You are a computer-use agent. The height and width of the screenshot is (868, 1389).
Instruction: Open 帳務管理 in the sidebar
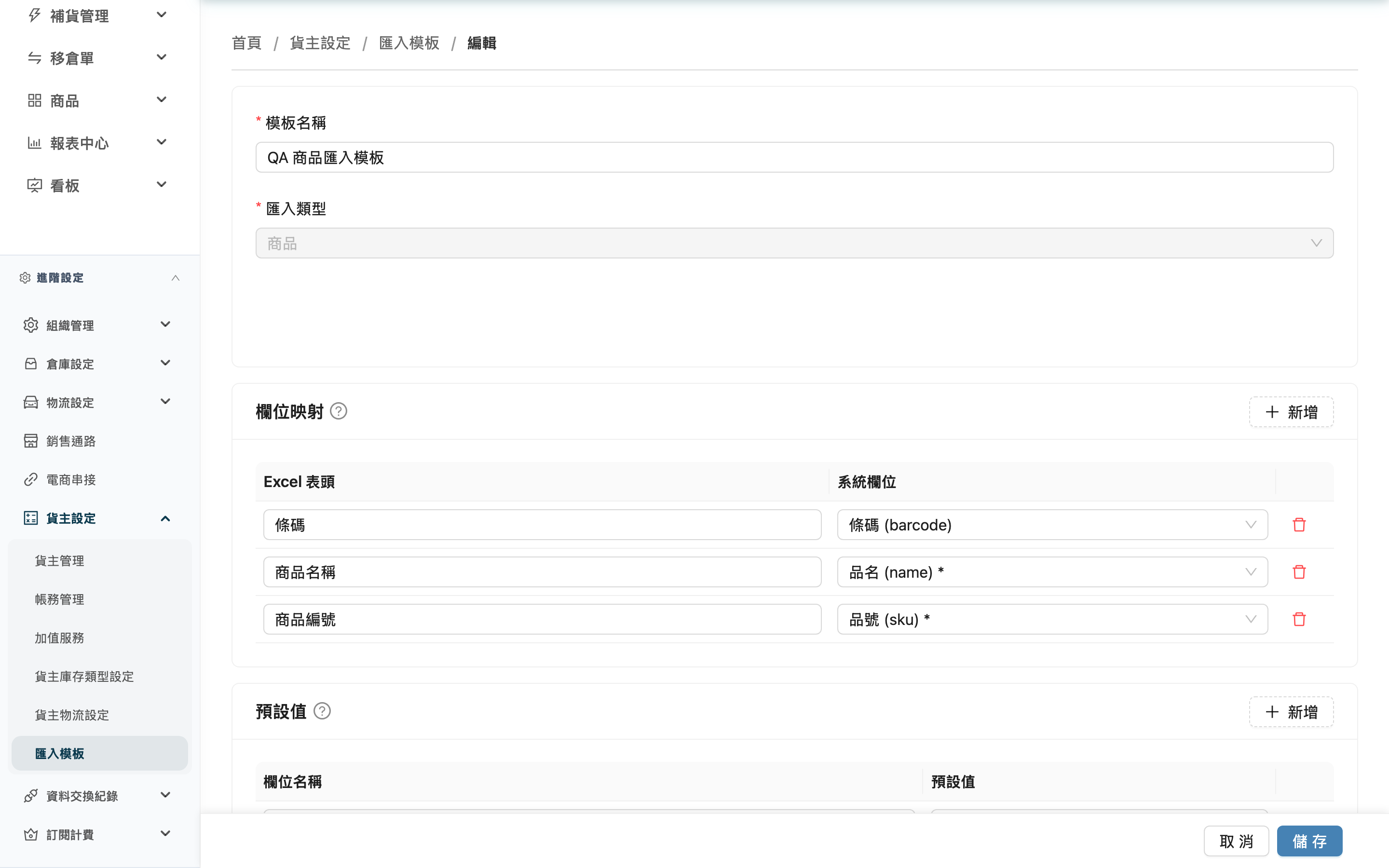click(x=100, y=599)
